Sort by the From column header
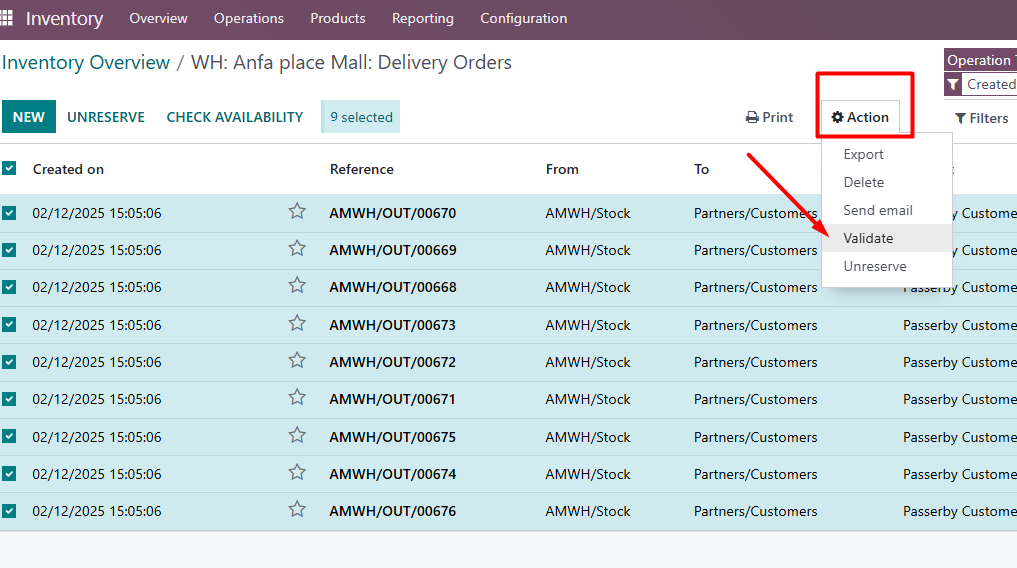 click(x=562, y=169)
